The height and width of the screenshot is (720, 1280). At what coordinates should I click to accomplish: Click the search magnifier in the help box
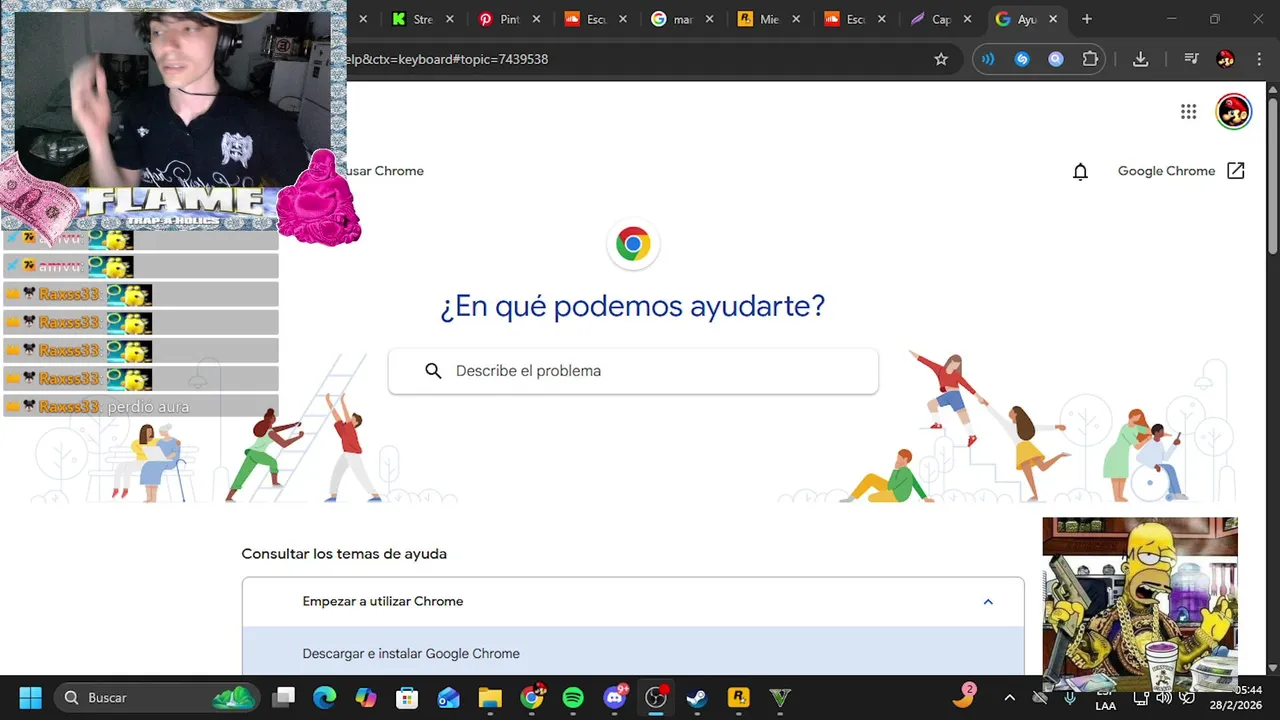pos(433,371)
